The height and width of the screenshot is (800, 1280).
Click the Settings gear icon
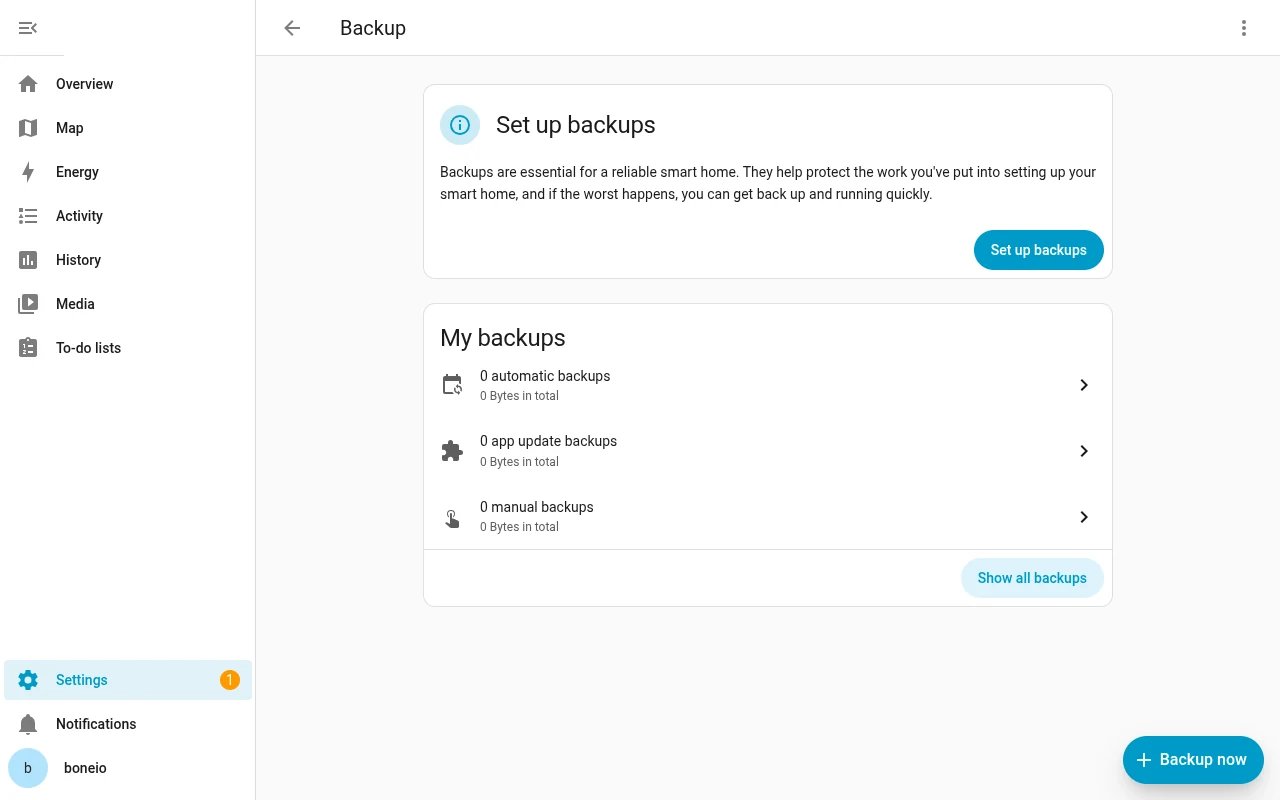click(x=28, y=680)
